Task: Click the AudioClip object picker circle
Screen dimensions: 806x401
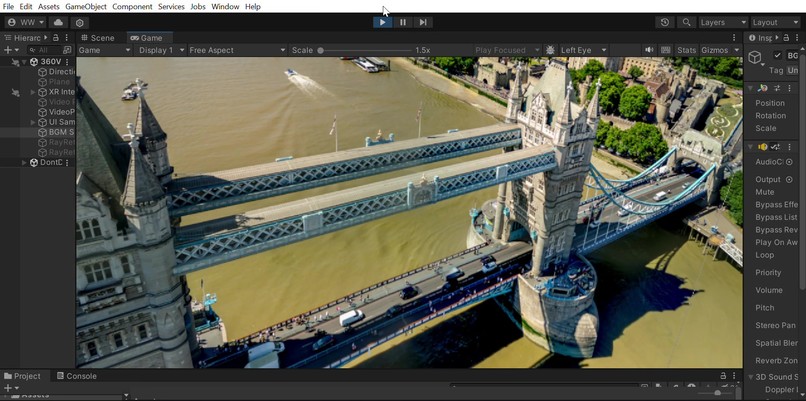Action: click(789, 162)
